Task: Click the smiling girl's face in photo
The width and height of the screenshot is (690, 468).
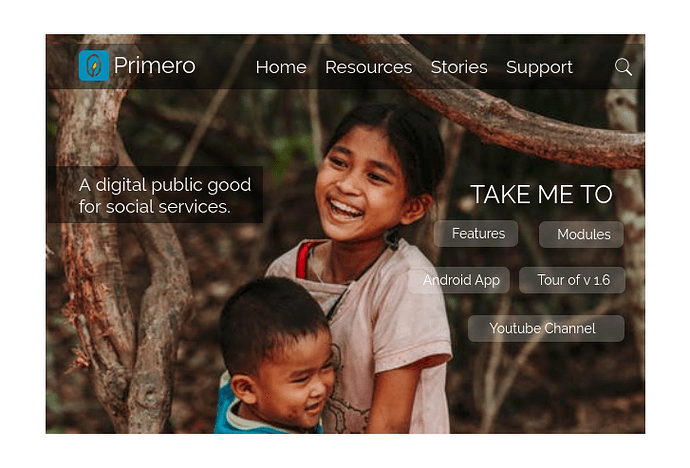Action: click(x=359, y=183)
